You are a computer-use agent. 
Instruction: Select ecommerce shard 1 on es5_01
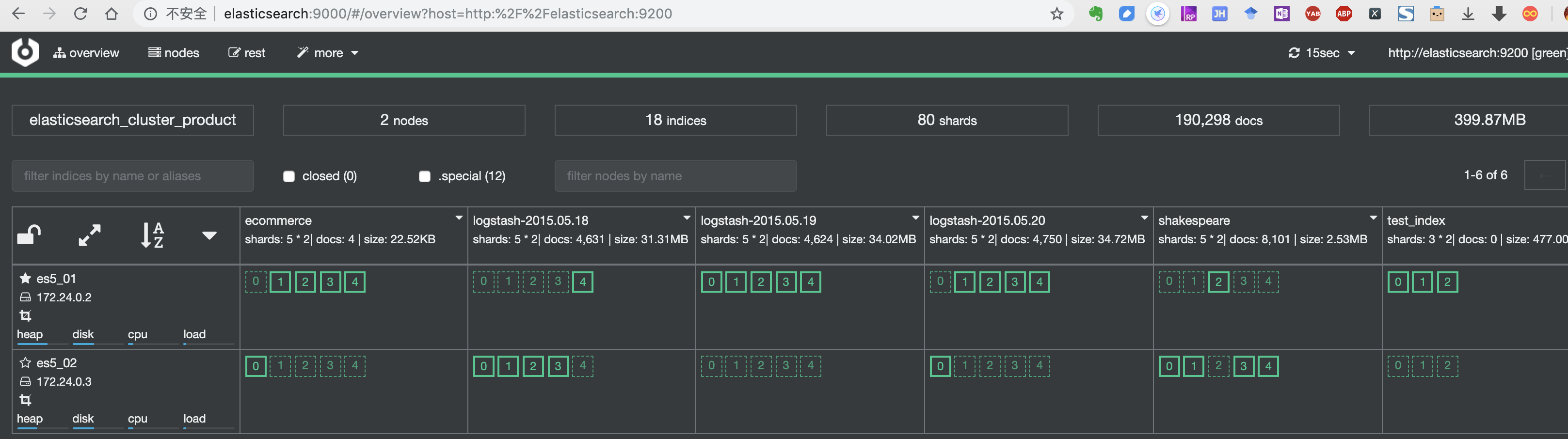280,282
